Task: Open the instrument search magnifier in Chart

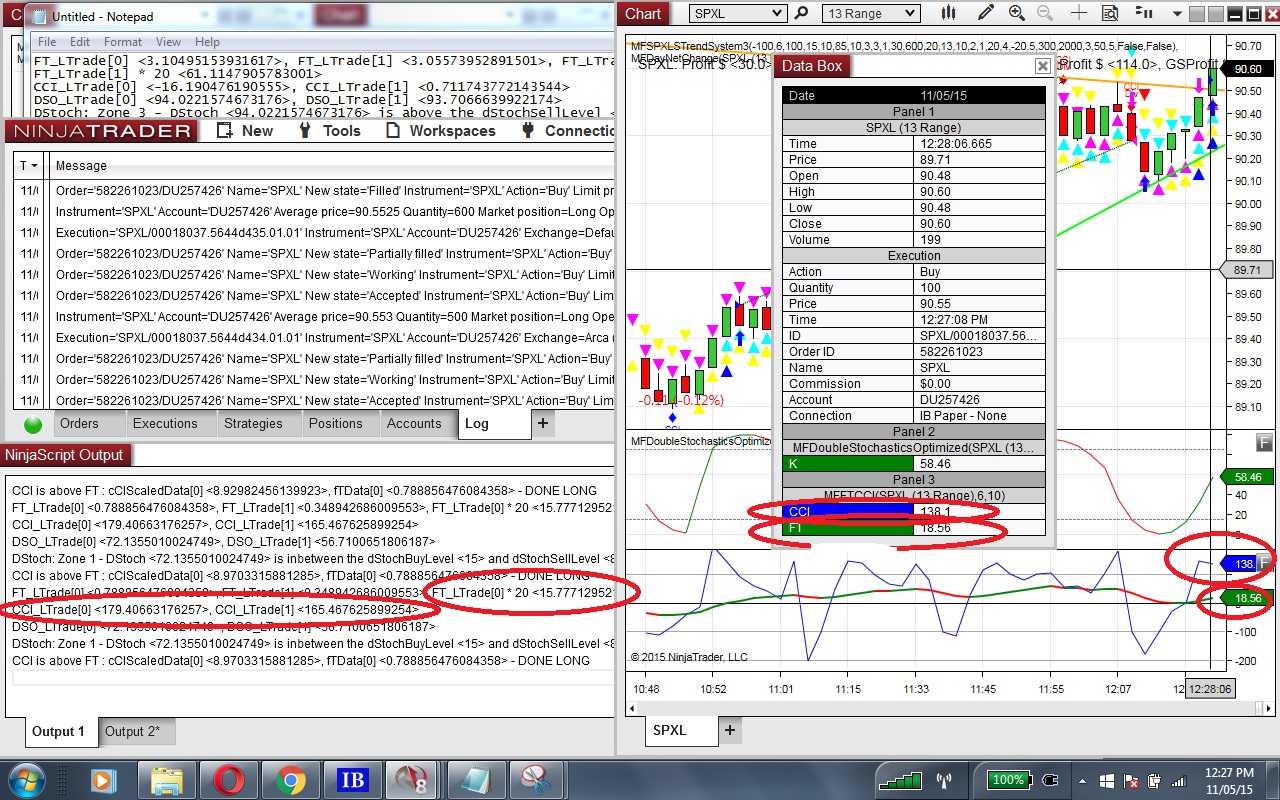Action: pos(801,14)
